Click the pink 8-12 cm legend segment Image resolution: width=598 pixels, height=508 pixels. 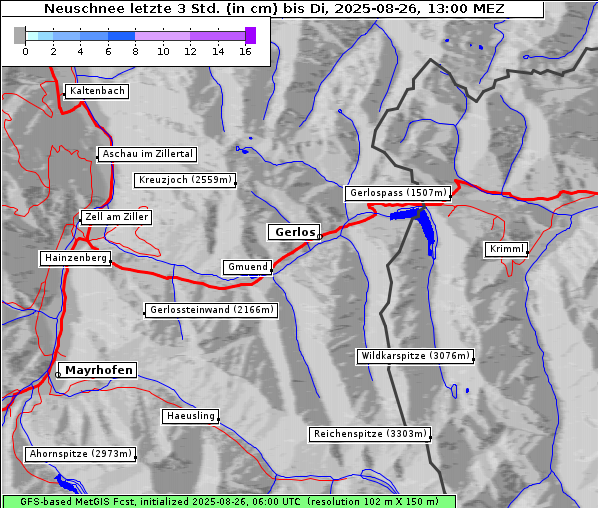[x=162, y=36]
